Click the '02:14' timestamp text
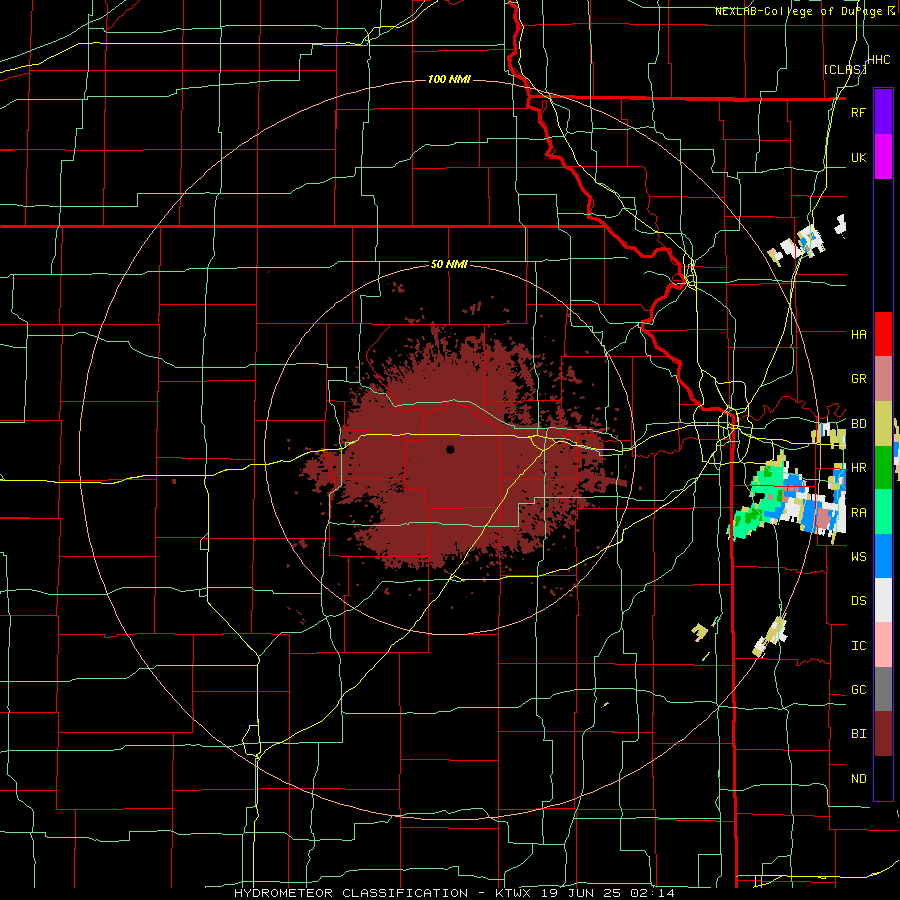Viewport: 900px width, 900px height. 655,893
